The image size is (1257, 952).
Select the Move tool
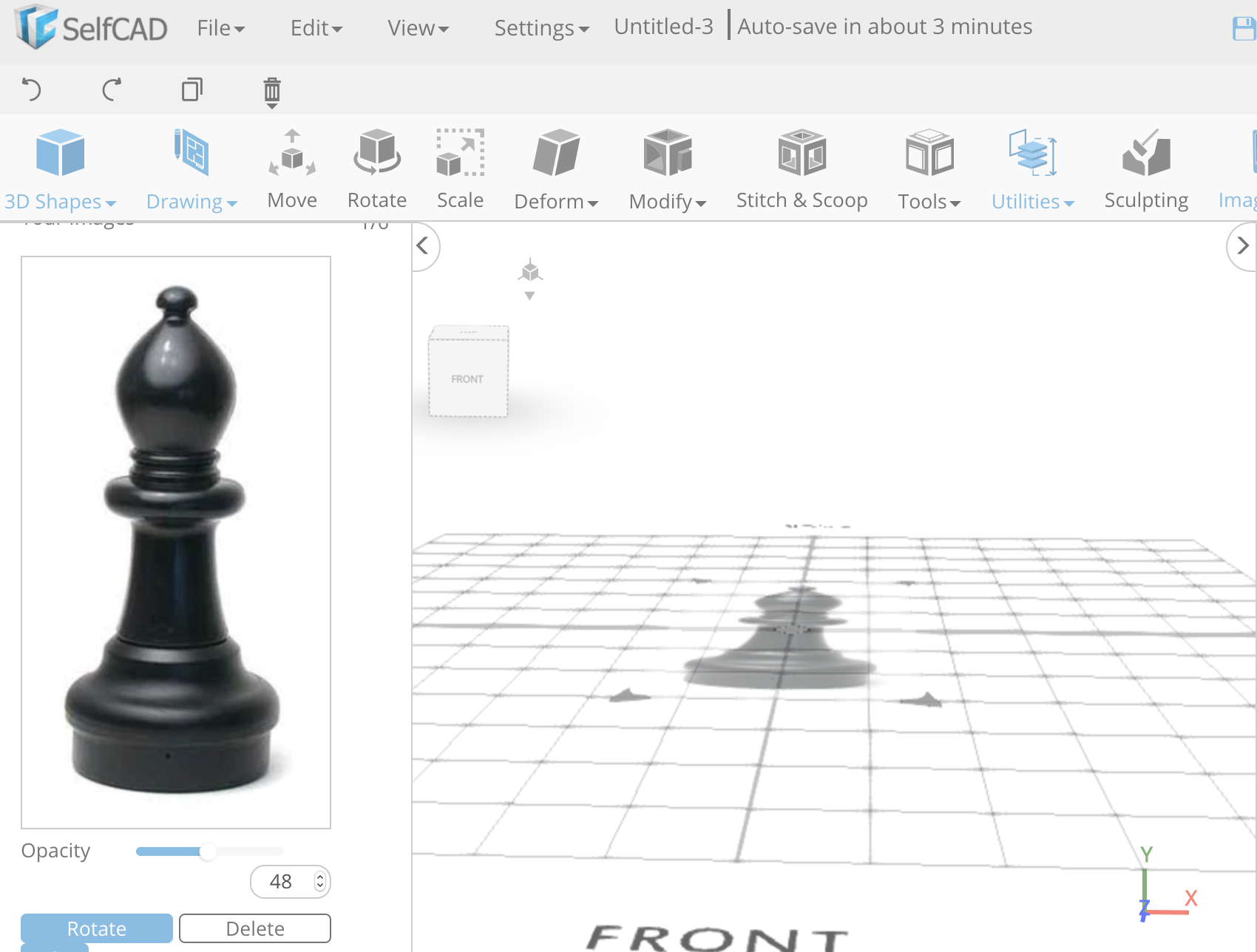click(292, 169)
